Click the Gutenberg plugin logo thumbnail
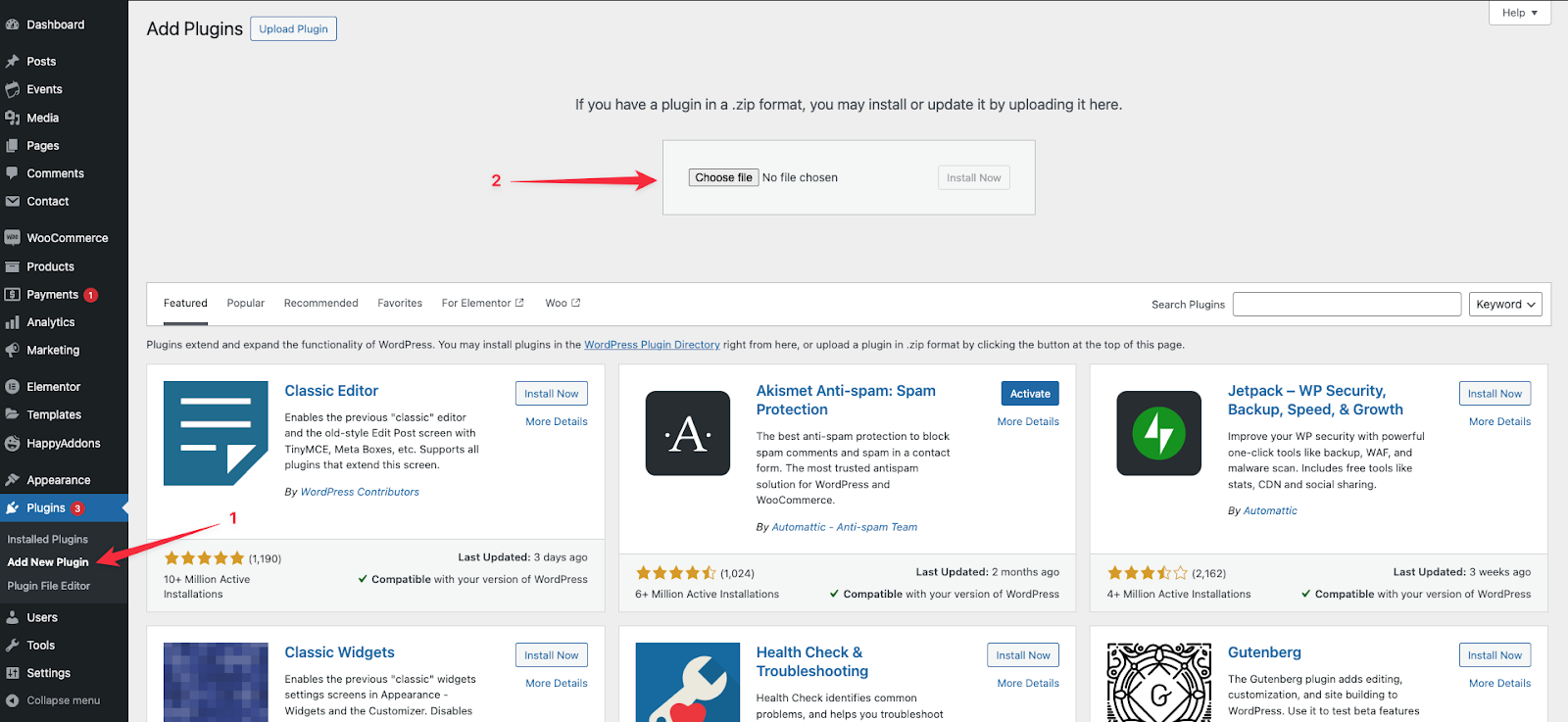Screen dimensions: 1568x722 coord(1159,682)
